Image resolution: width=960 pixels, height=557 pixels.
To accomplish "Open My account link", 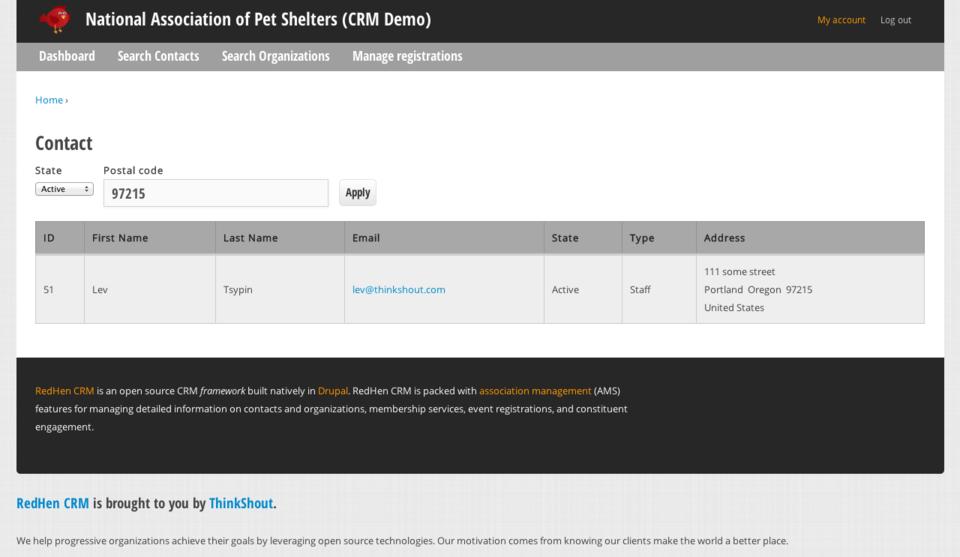I will [x=841, y=20].
